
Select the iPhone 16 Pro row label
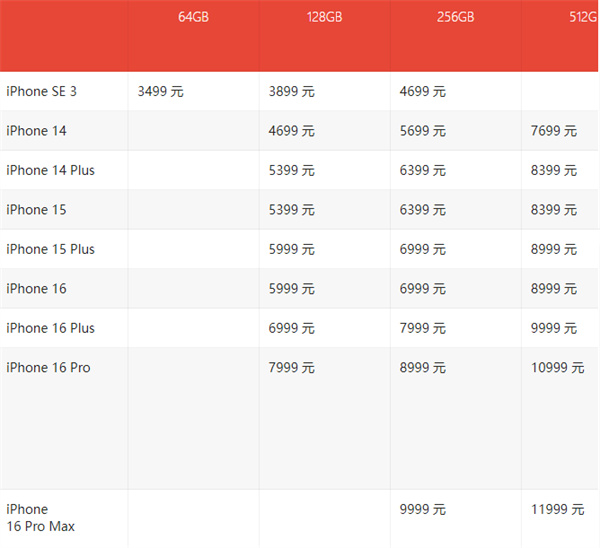pos(48,367)
